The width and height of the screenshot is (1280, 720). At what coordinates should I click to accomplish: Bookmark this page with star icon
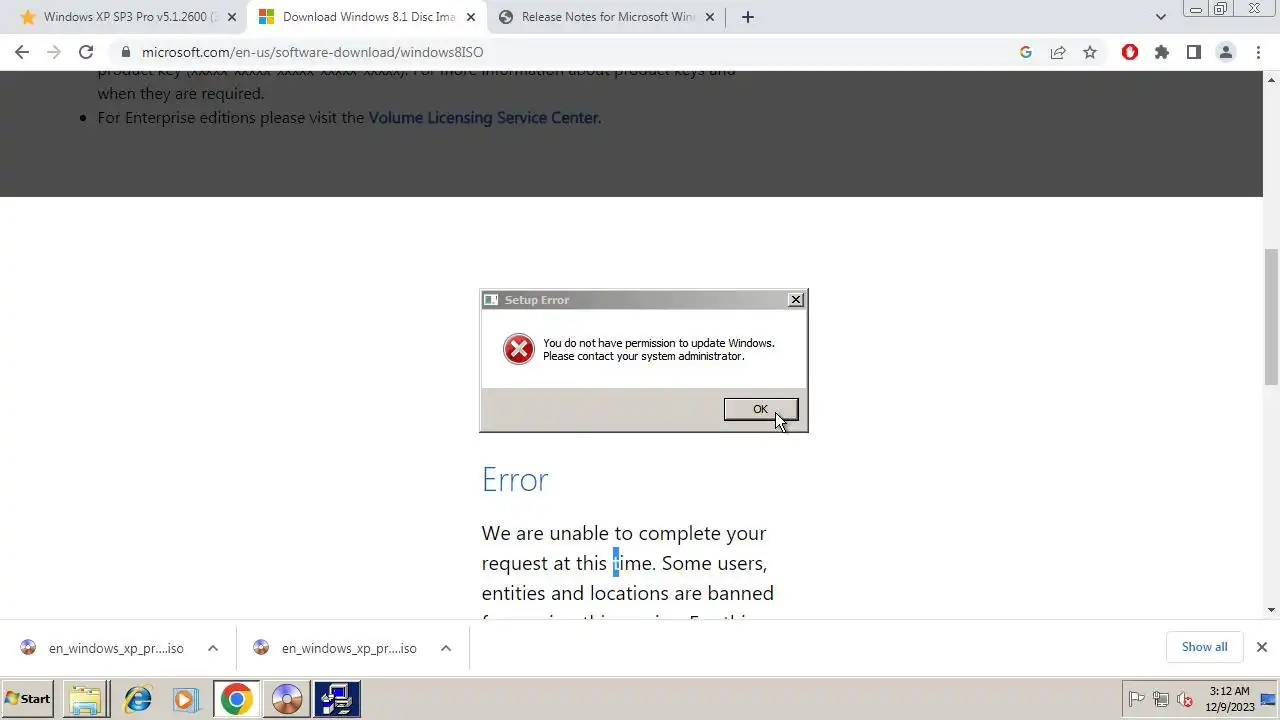tap(1090, 52)
